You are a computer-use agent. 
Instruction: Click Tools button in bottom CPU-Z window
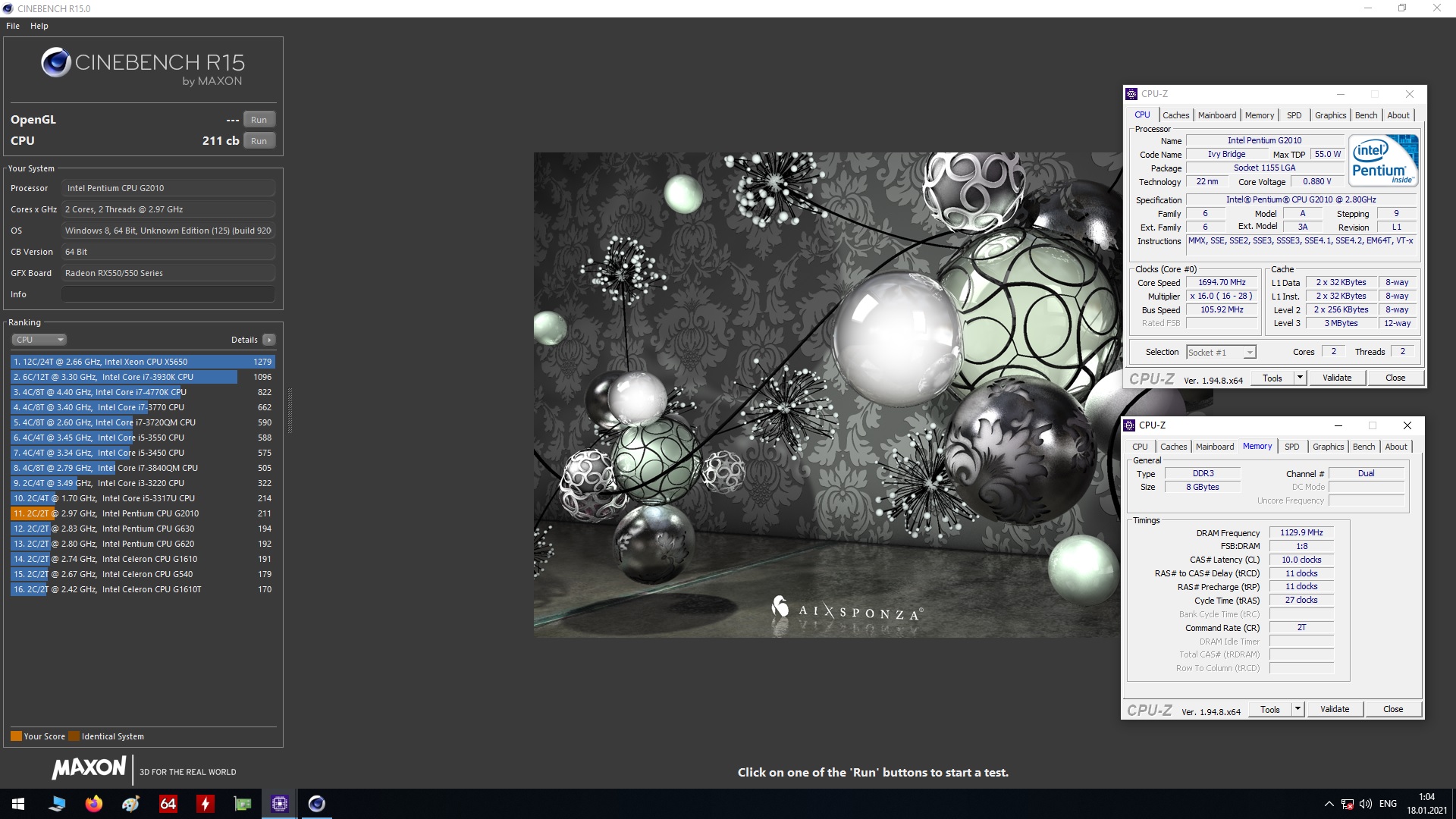(x=1270, y=709)
